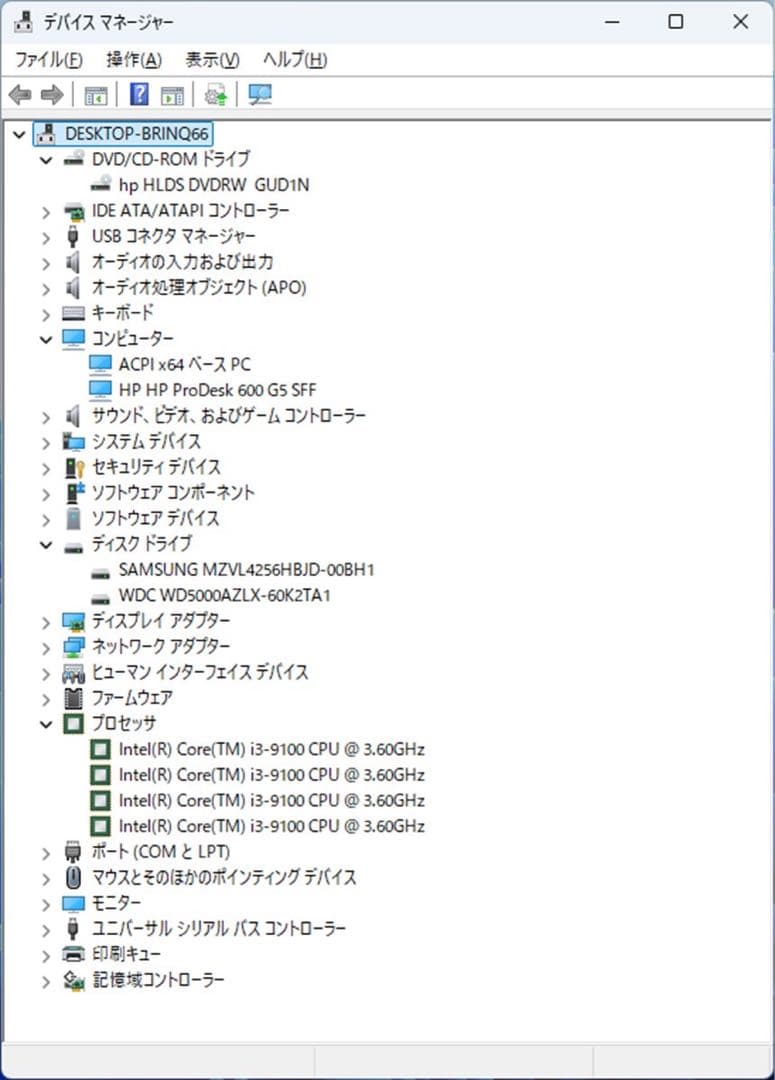Screen dimensions: 775x1080
Task: Click the ファームウェア chip icon
Action: pos(73,698)
